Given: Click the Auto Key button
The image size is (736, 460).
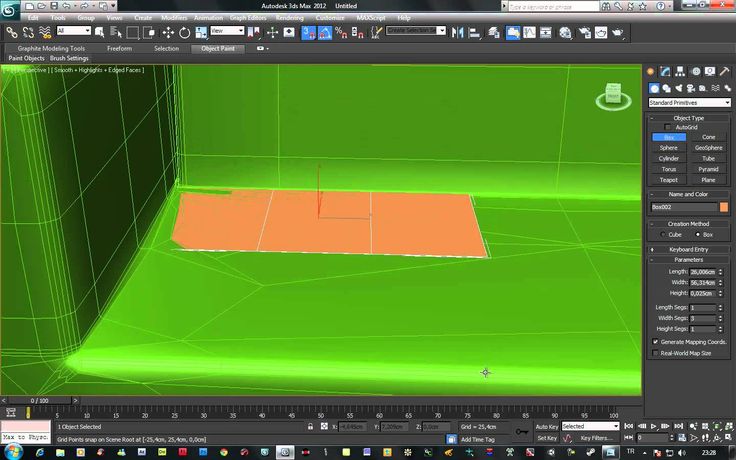Looking at the screenshot, I should (546, 426).
